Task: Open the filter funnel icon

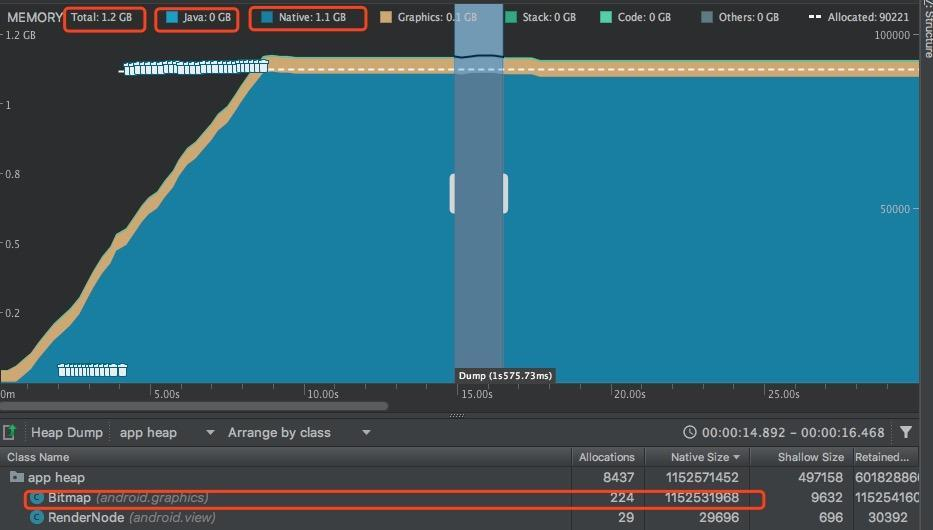Action: point(906,432)
